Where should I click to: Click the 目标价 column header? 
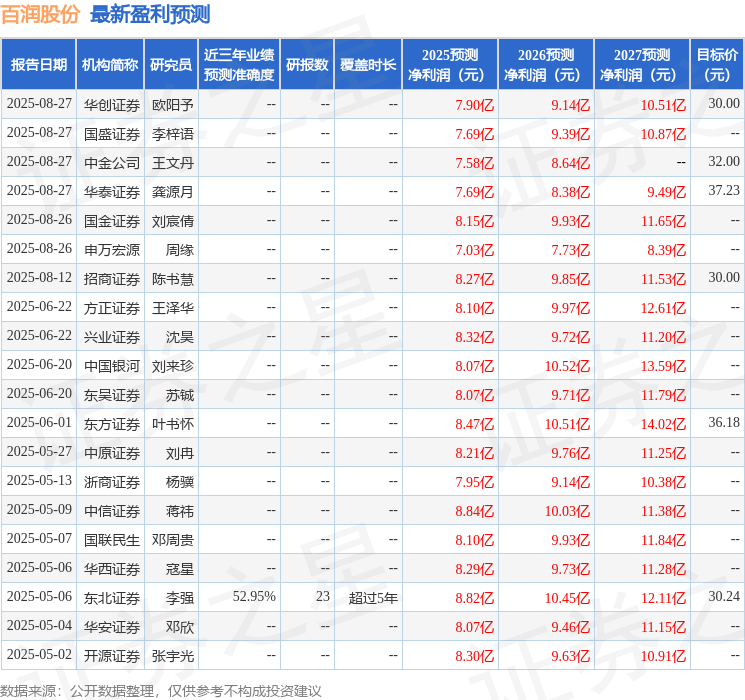point(717,65)
